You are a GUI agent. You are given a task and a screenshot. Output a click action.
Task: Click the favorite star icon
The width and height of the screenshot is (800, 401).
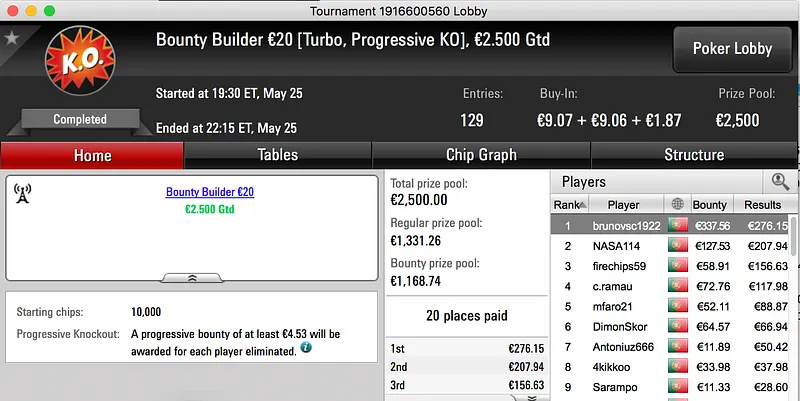pos(12,39)
